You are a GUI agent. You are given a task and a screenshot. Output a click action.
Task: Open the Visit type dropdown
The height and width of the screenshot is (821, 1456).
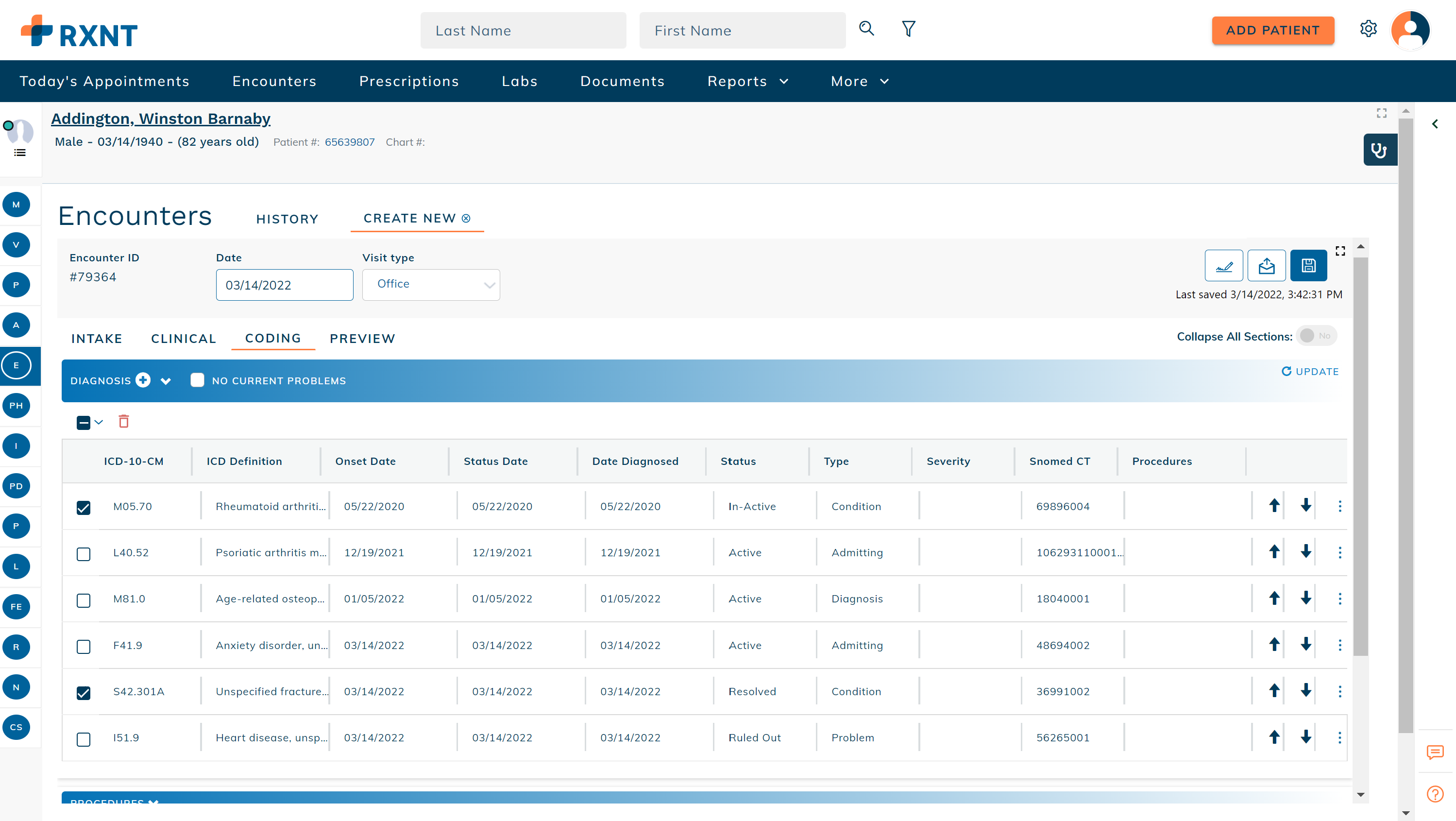coord(431,284)
